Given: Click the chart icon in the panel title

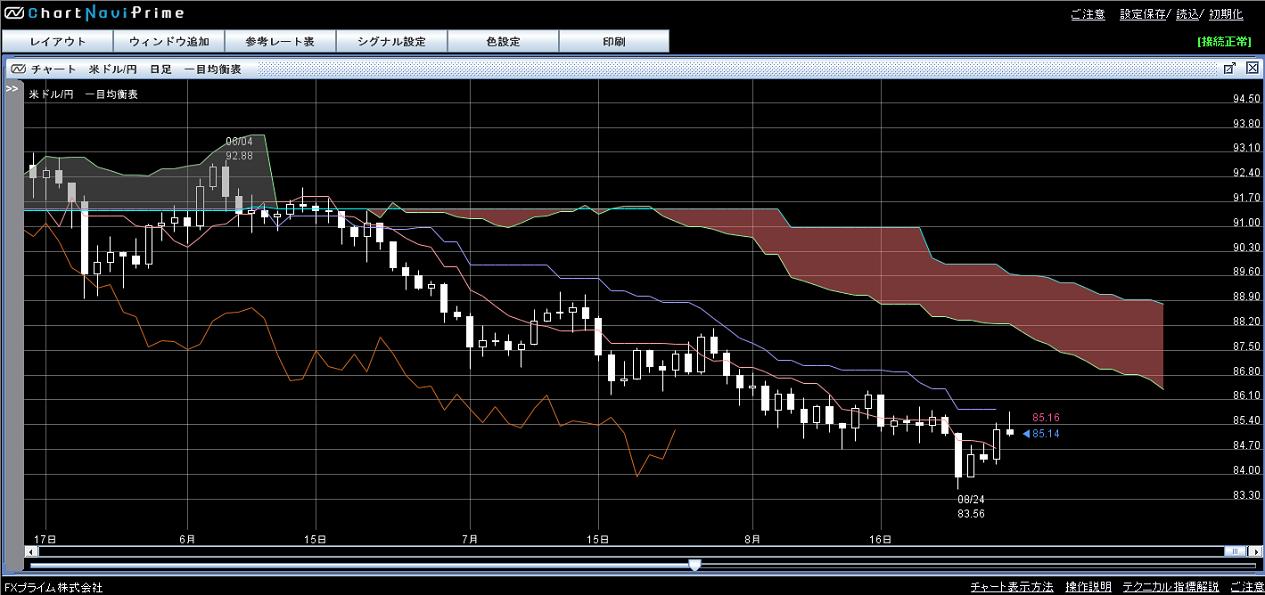Looking at the screenshot, I should pos(18,69).
